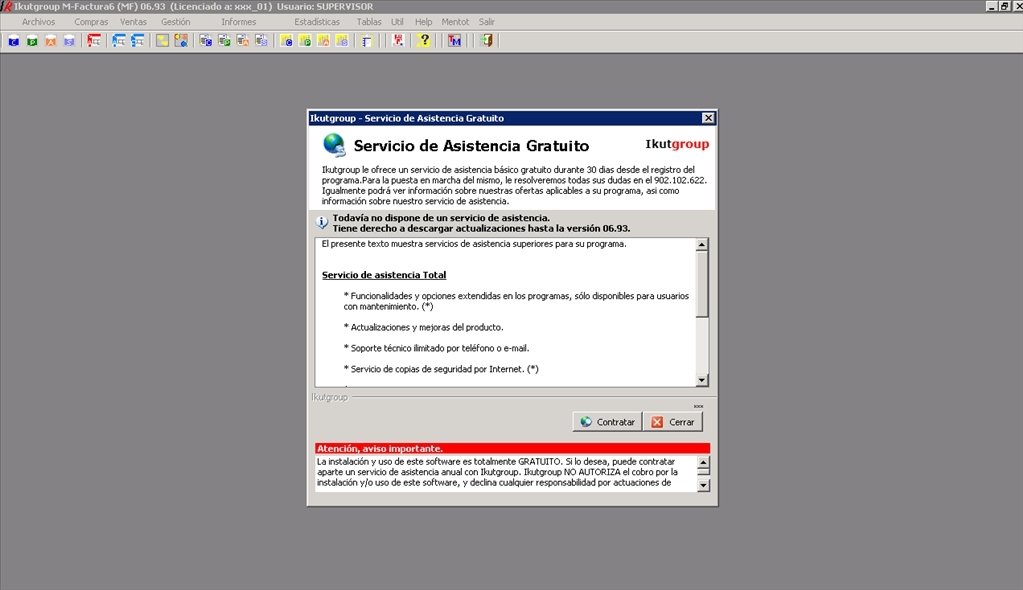Click the blue C cylinder toolbar icon

(x=14, y=41)
